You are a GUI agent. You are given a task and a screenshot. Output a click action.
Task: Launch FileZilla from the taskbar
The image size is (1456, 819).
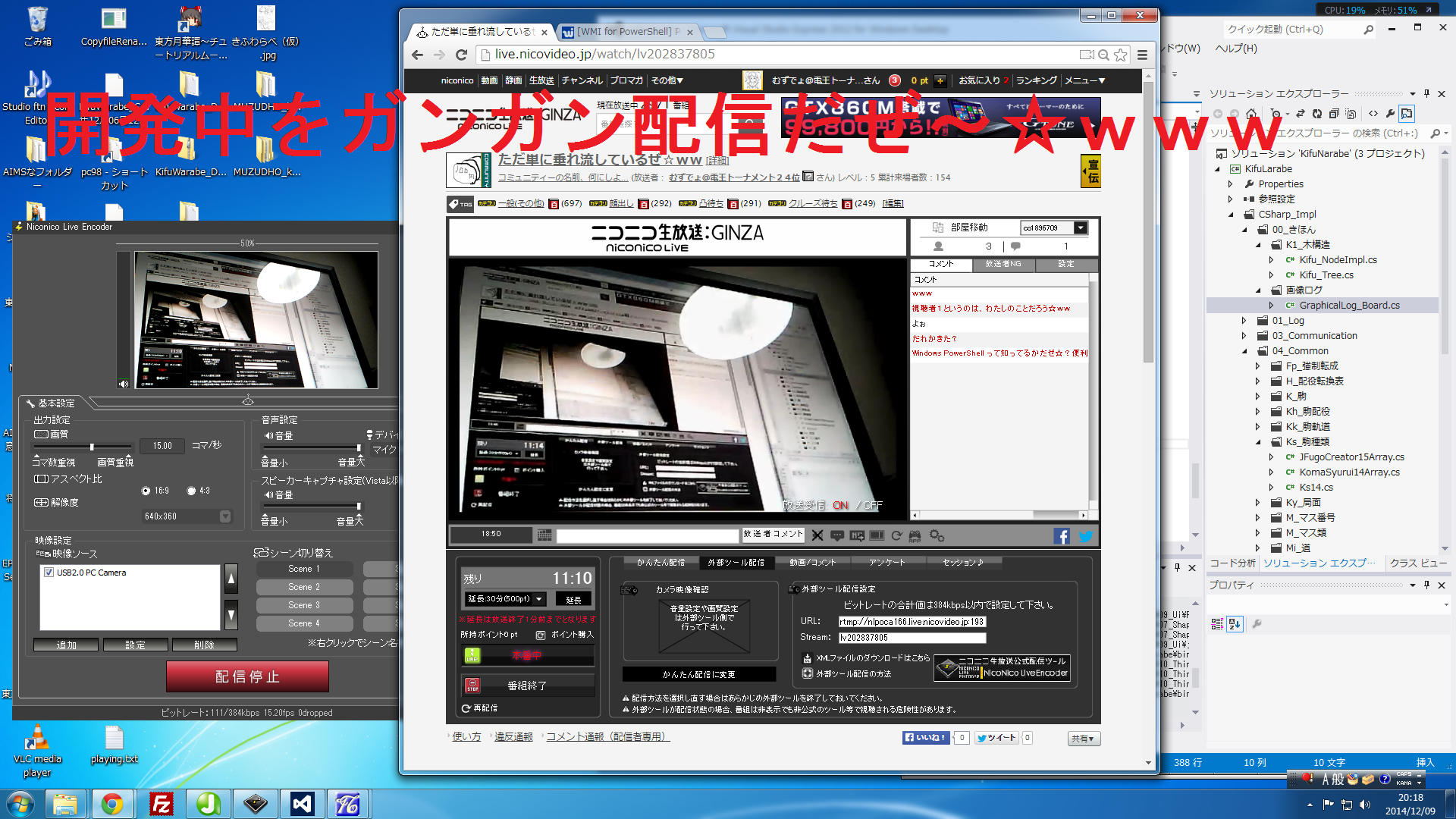pyautogui.click(x=162, y=804)
